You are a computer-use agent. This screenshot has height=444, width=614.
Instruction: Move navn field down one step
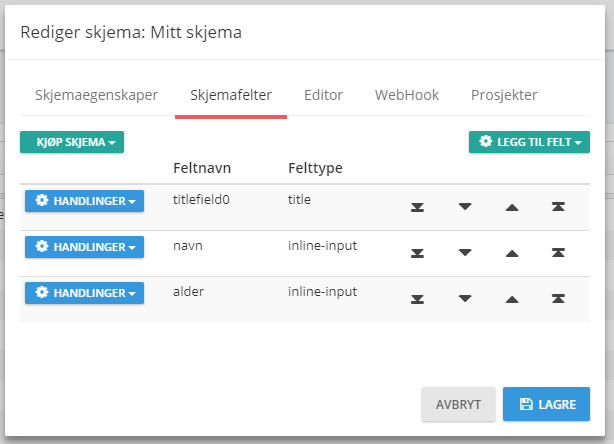(x=465, y=253)
